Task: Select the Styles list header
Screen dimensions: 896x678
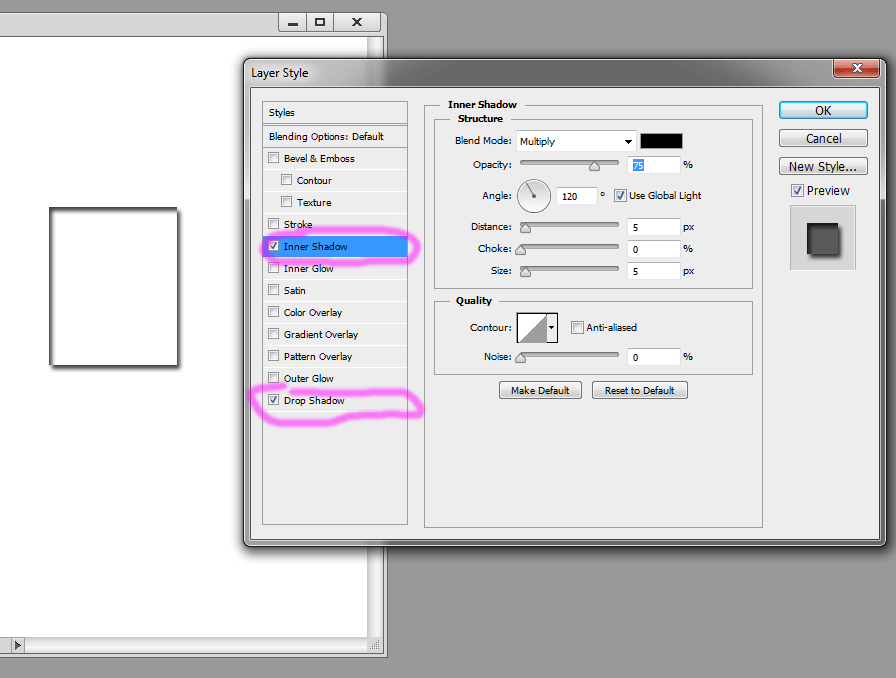Action: (335, 113)
